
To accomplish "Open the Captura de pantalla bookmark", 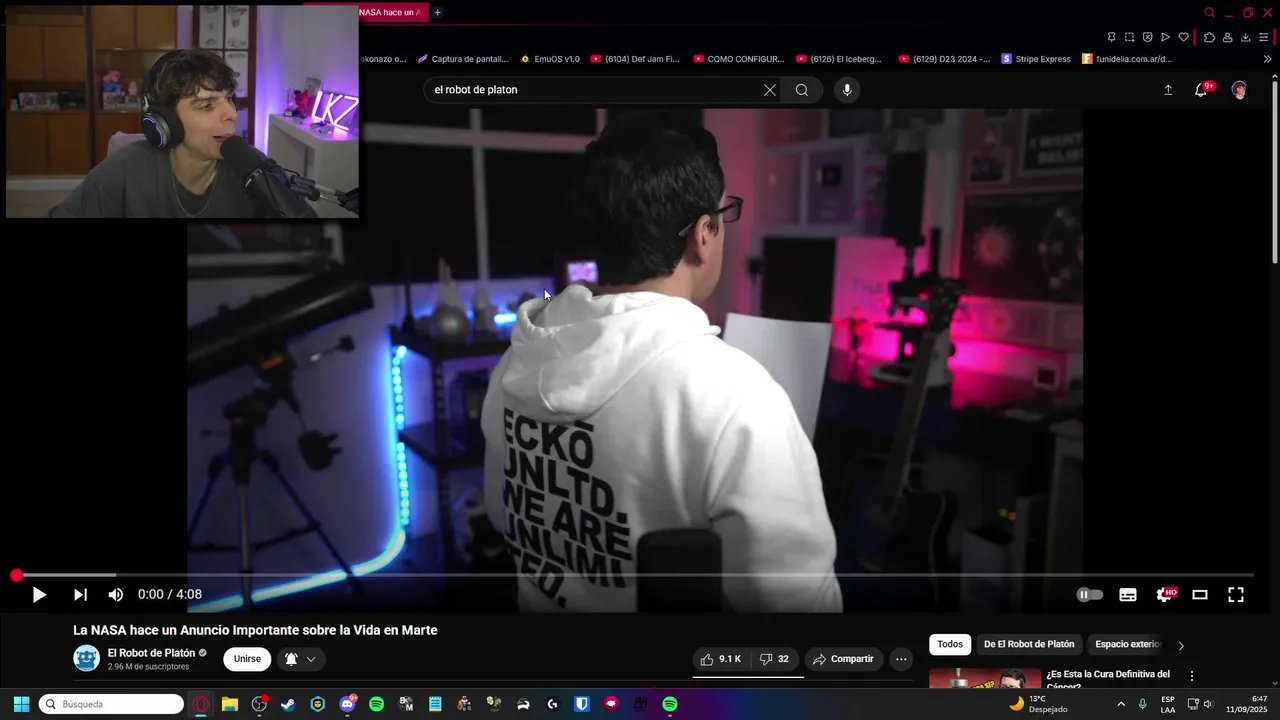I will coord(463,59).
